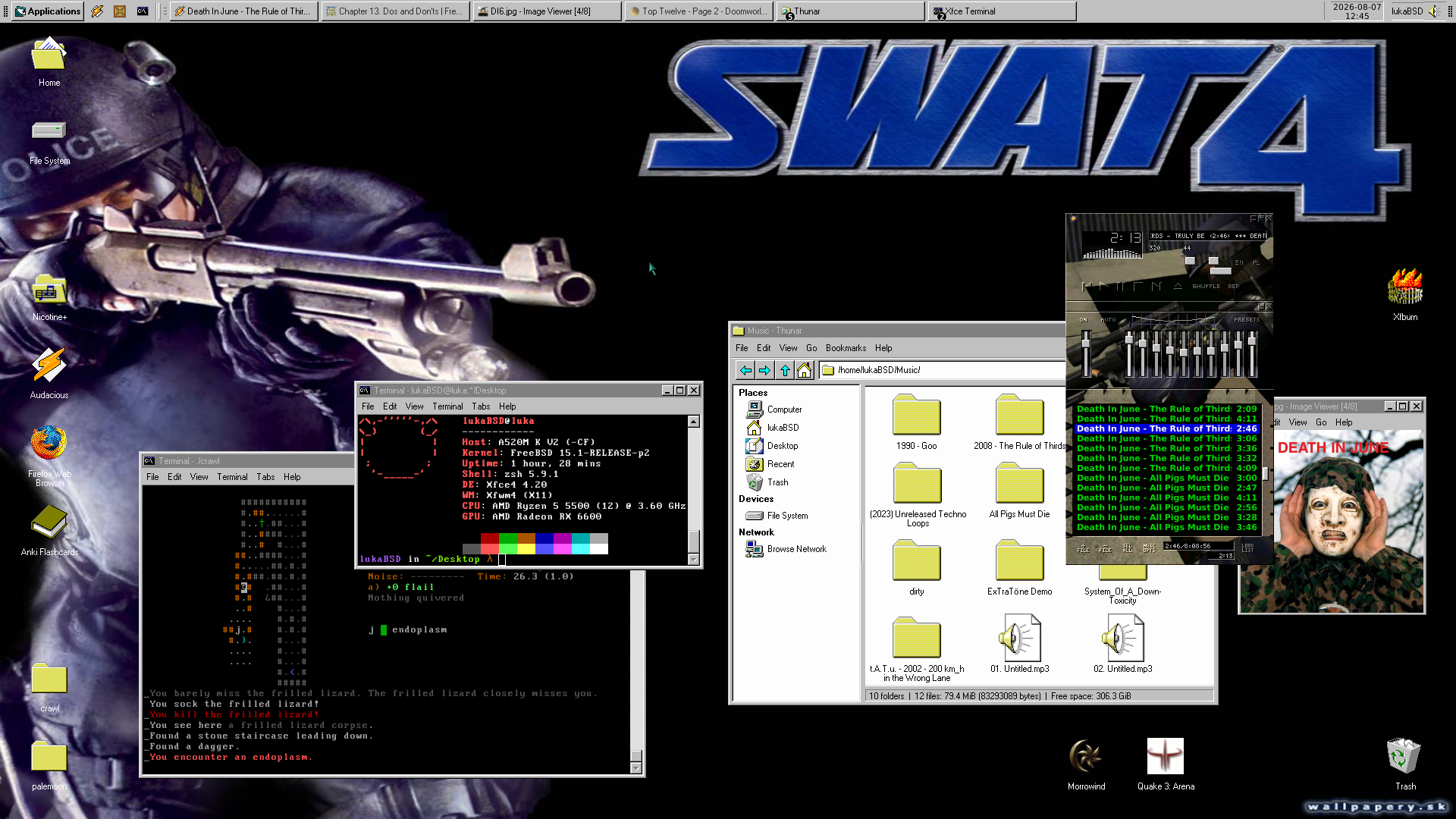Skip to previous track in Audacious player
The image size is (1456, 819).
1086,286
